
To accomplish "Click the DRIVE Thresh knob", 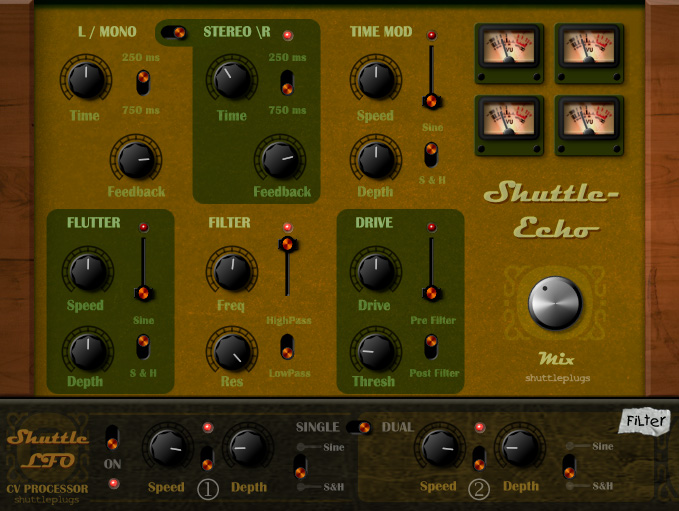I will click(376, 352).
